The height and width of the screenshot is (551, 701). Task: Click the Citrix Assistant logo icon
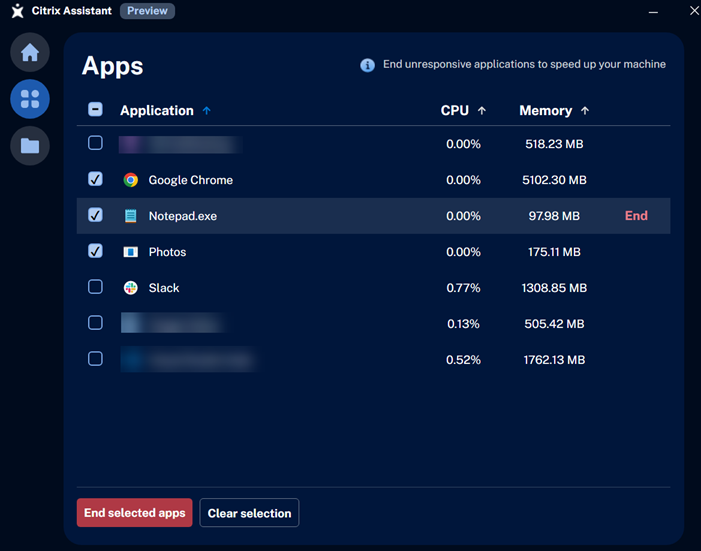[x=17, y=12]
